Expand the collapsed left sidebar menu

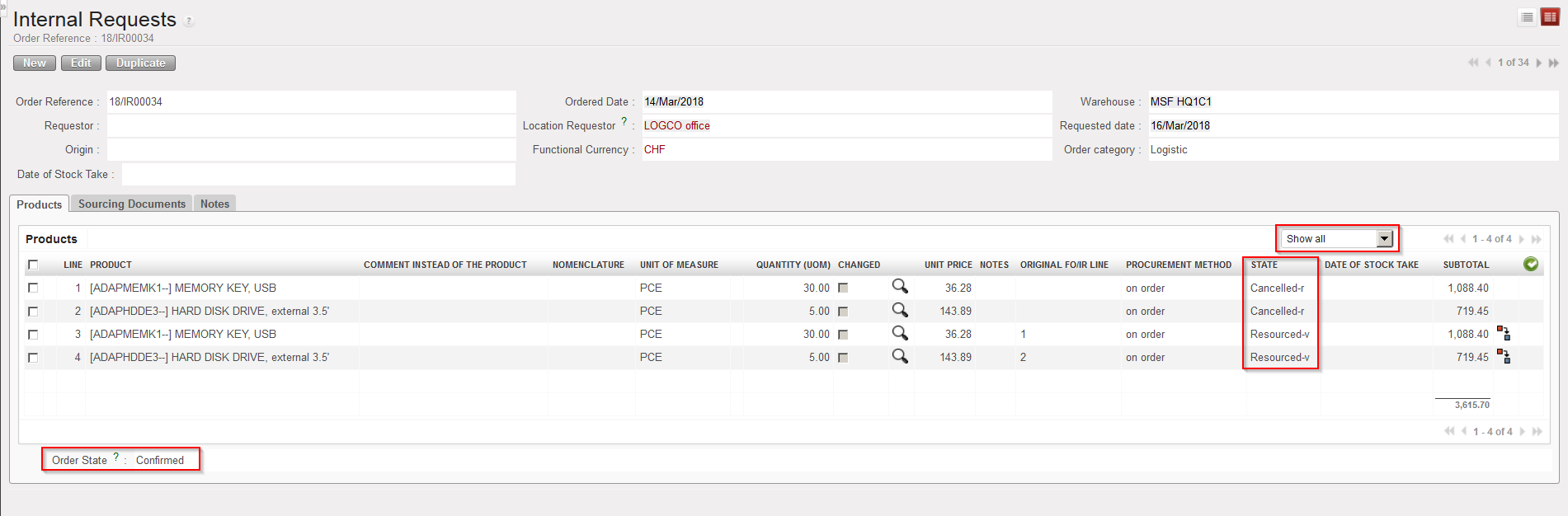coord(3,5)
